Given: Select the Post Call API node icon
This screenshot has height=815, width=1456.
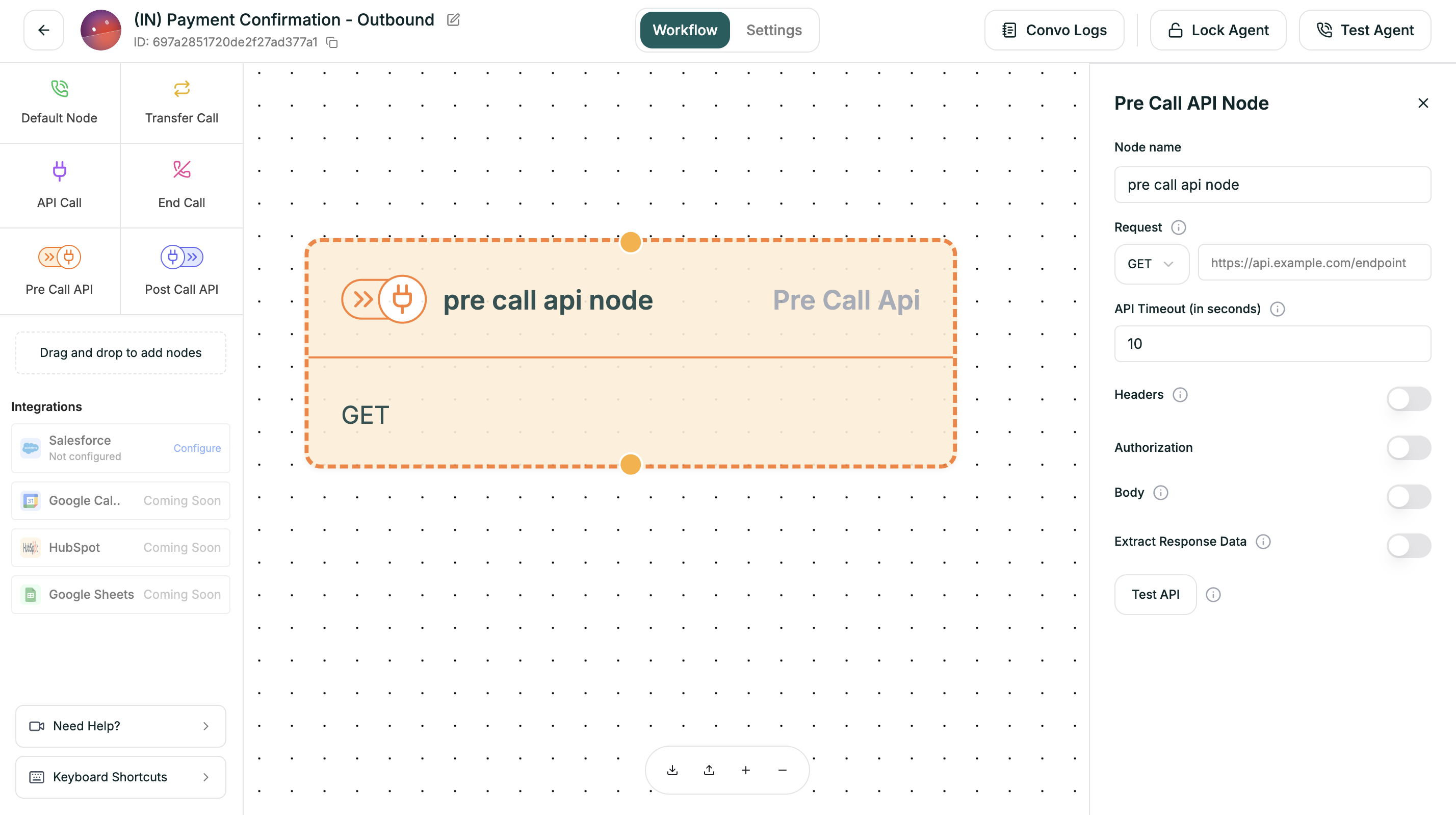Looking at the screenshot, I should tap(181, 256).
